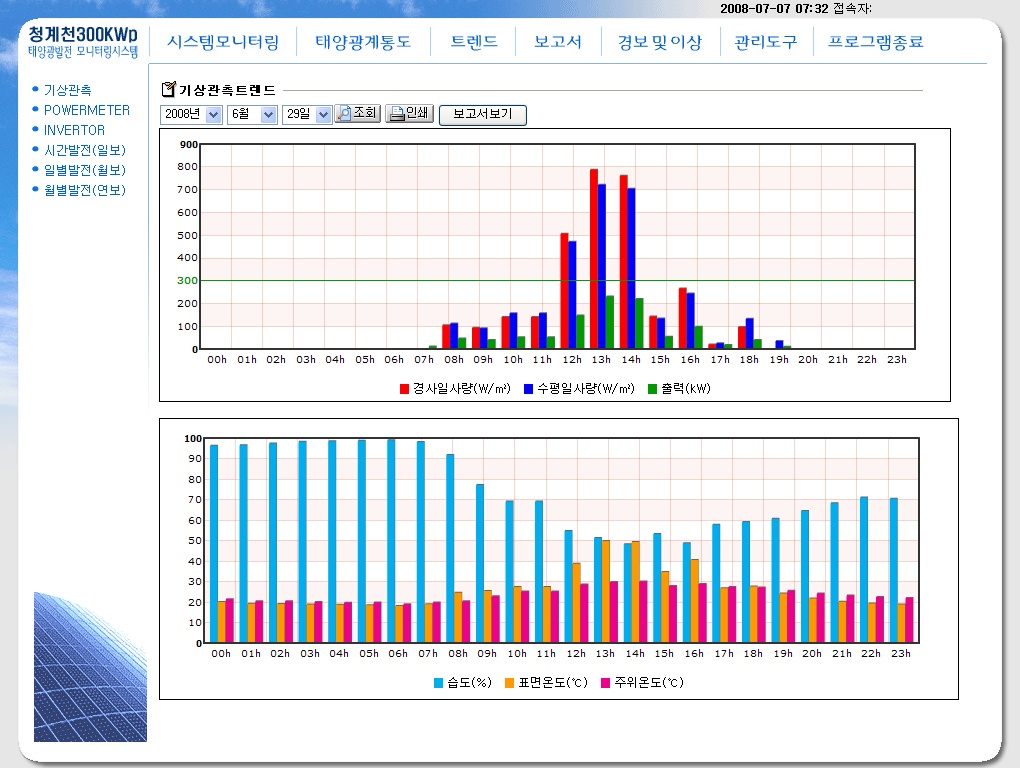The height and width of the screenshot is (768, 1020).
Task: Click the bullet icon beside 기상관측
Action: (x=36, y=90)
